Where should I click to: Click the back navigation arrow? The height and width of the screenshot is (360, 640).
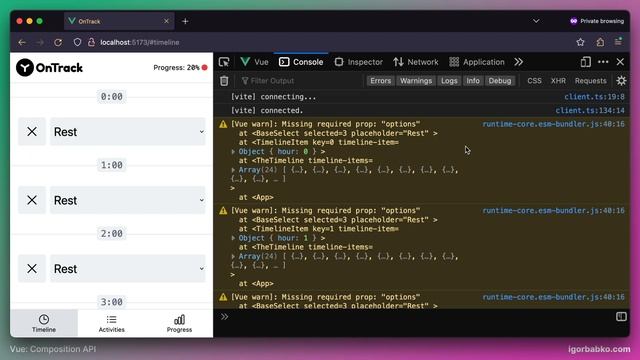(x=22, y=42)
